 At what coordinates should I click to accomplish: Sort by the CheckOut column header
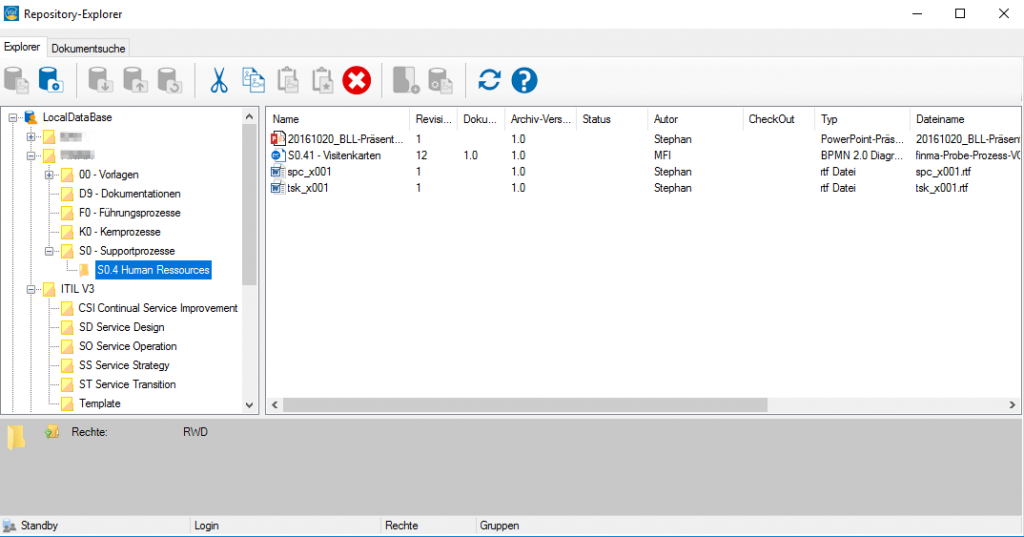[779, 119]
